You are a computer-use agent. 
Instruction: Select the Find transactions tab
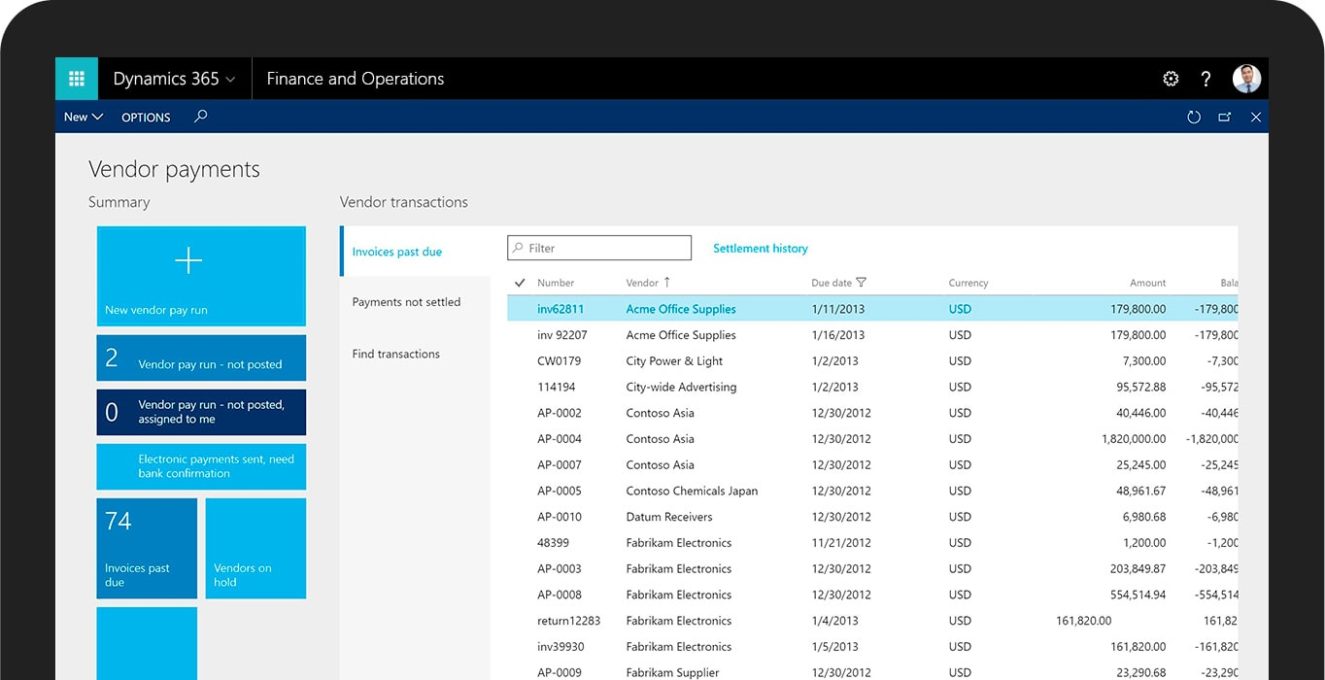(x=415, y=354)
